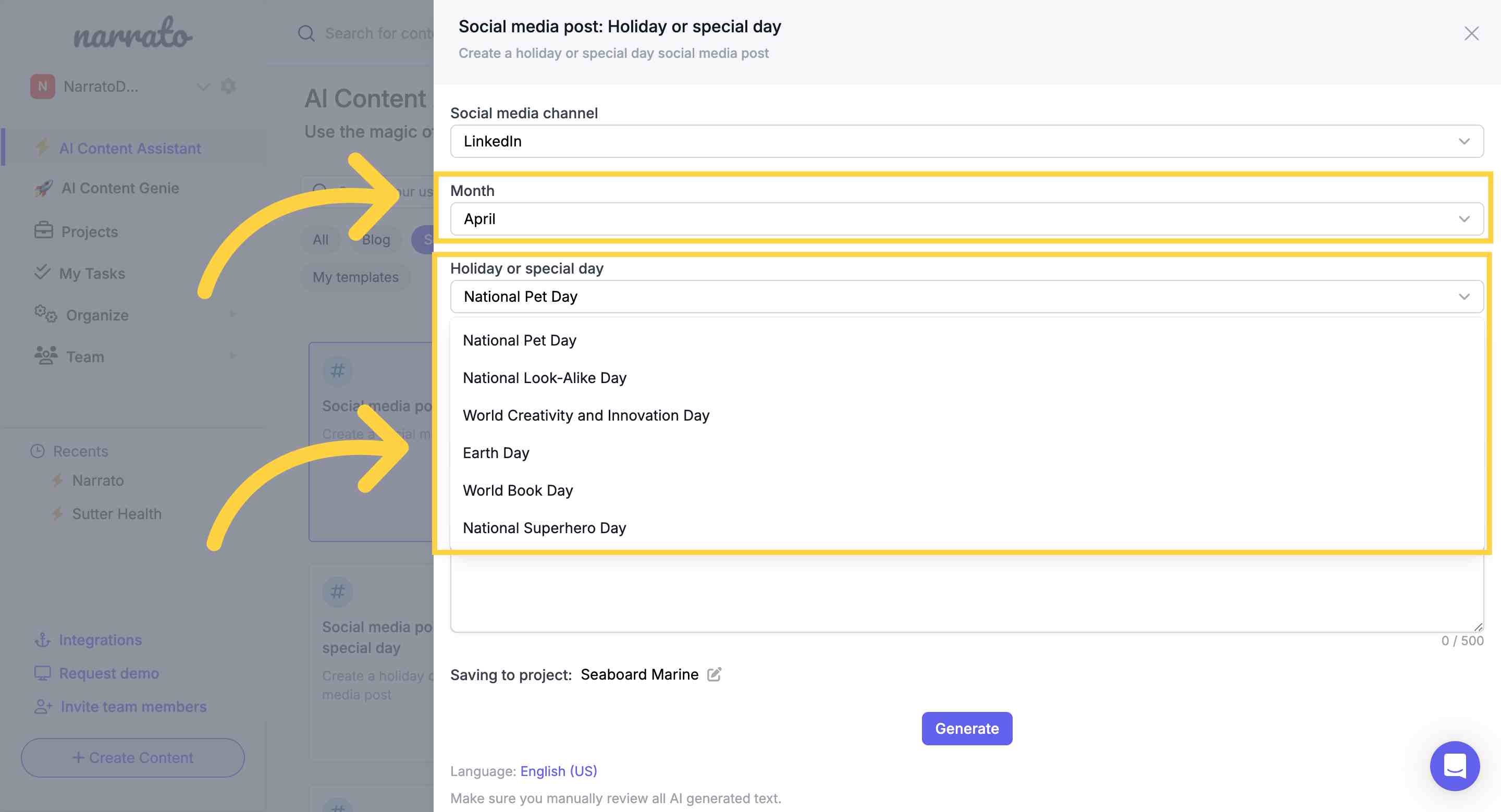Screen dimensions: 1501x812
Task: Open recent project Sutter Health
Action: pyautogui.click(x=117, y=514)
